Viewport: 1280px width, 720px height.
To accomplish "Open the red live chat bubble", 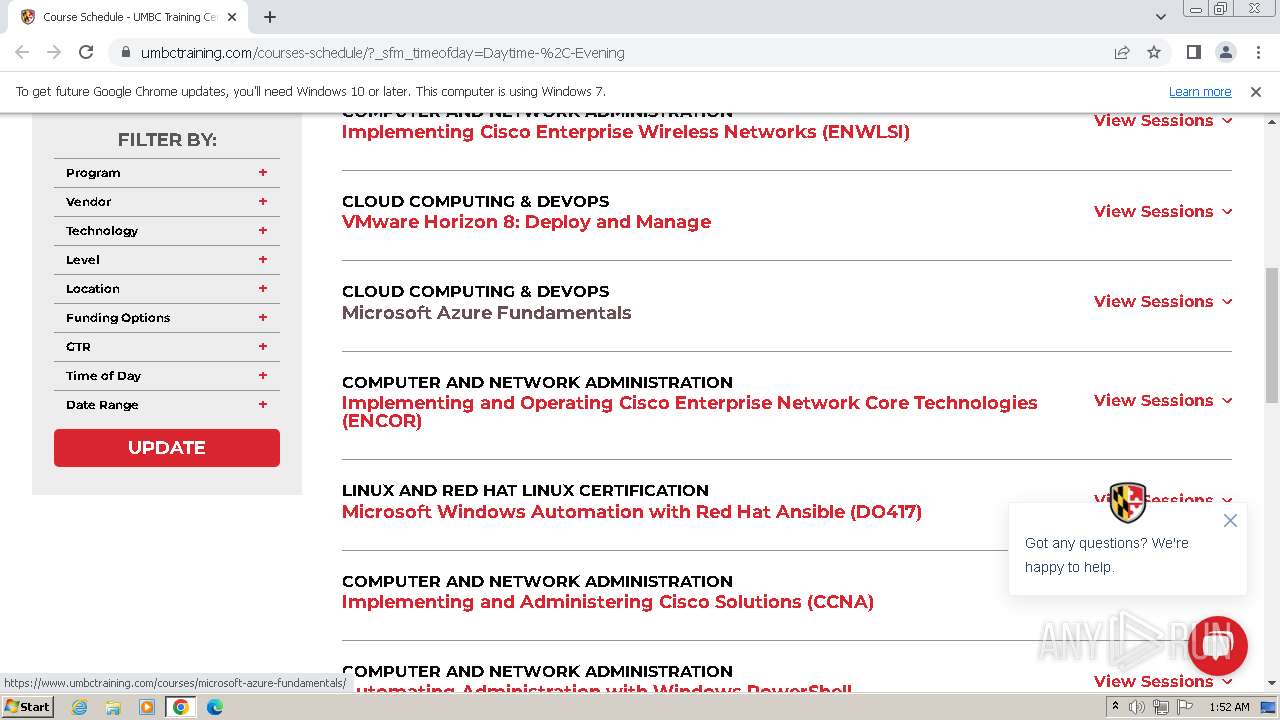I will pyautogui.click(x=1217, y=646).
